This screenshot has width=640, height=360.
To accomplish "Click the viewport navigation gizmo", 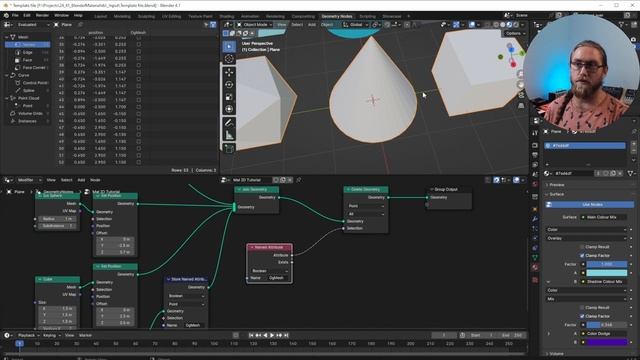I will [x=511, y=56].
